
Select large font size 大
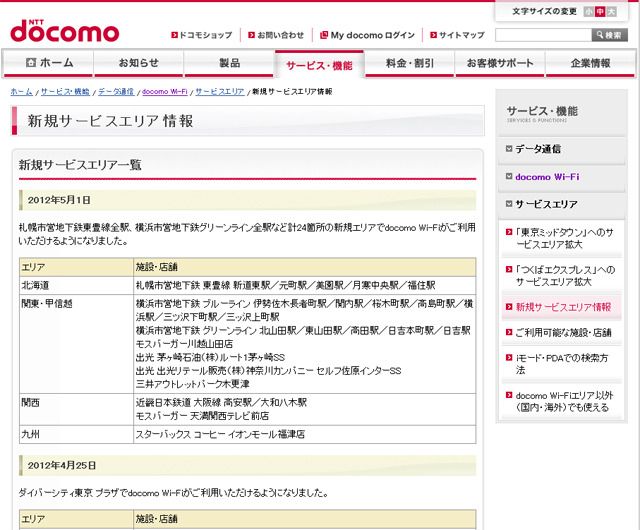click(611, 12)
